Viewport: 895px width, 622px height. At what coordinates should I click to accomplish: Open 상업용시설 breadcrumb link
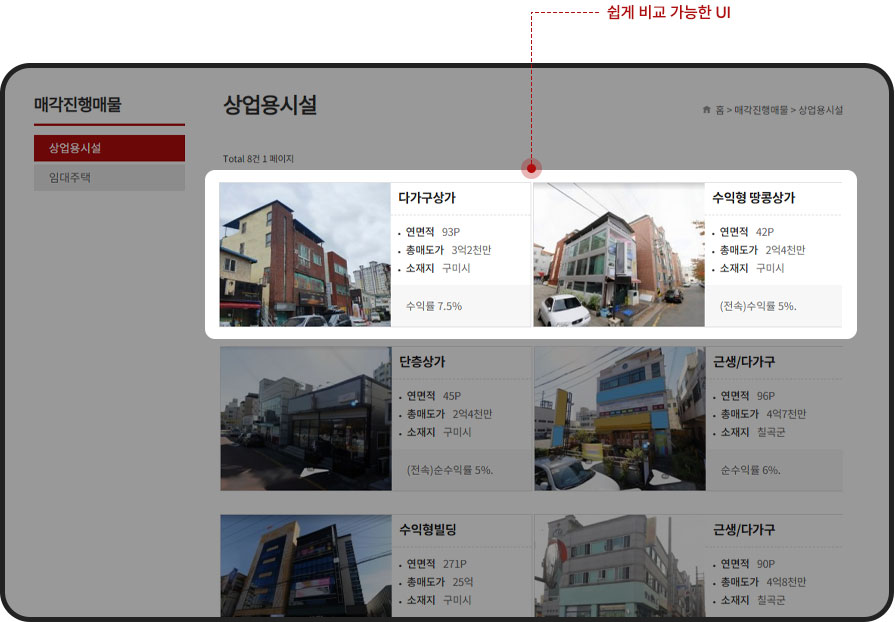click(820, 110)
